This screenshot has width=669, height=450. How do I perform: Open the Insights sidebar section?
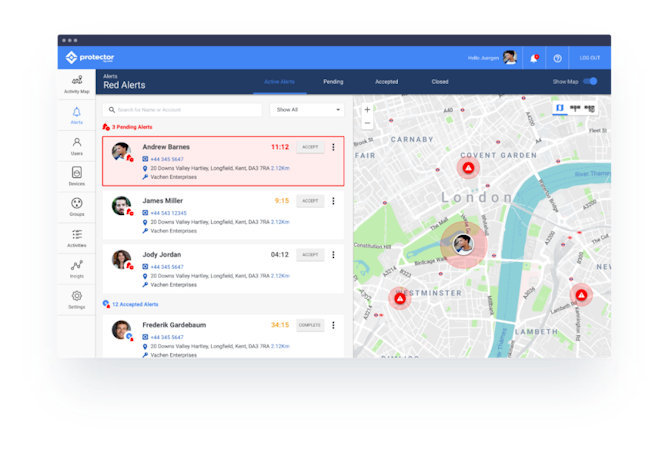(77, 269)
